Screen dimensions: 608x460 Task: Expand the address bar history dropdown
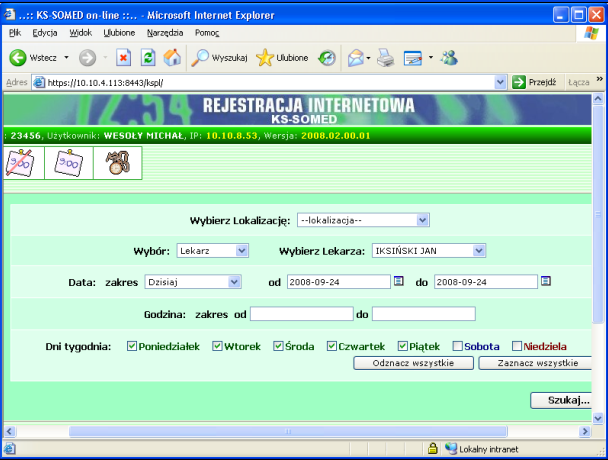pos(500,82)
